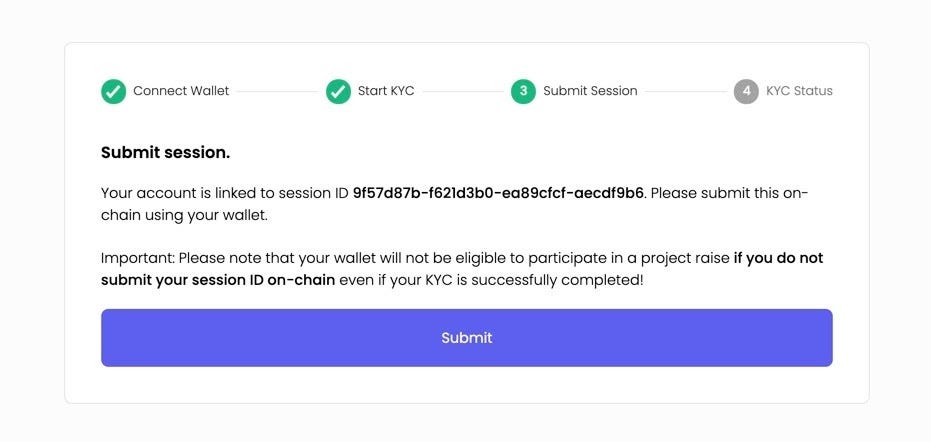This screenshot has height=442, width=931.
Task: Click bold 'if you do not' text
Action: click(778, 258)
